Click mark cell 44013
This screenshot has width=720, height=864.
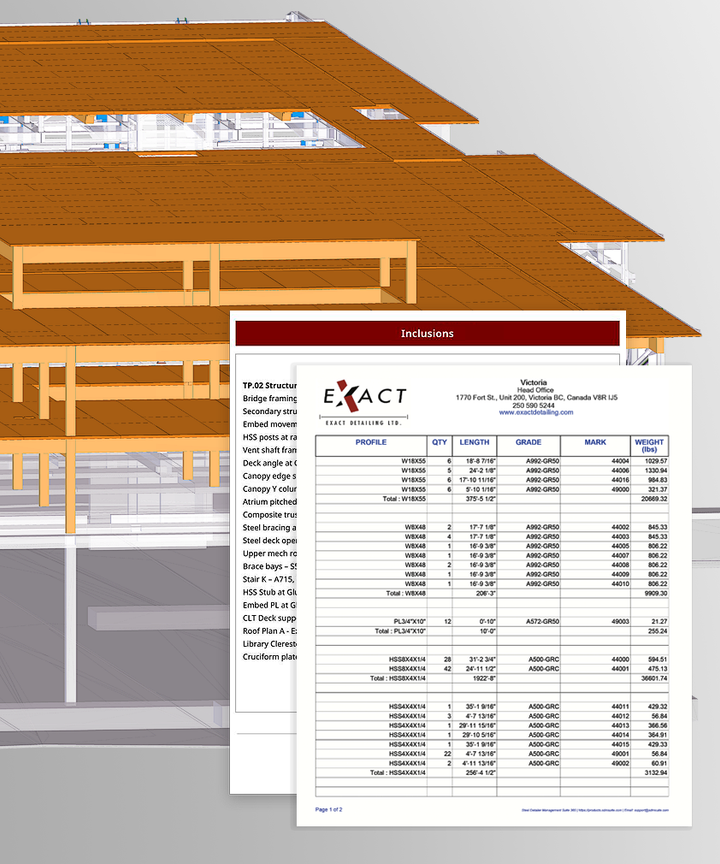pyautogui.click(x=620, y=726)
